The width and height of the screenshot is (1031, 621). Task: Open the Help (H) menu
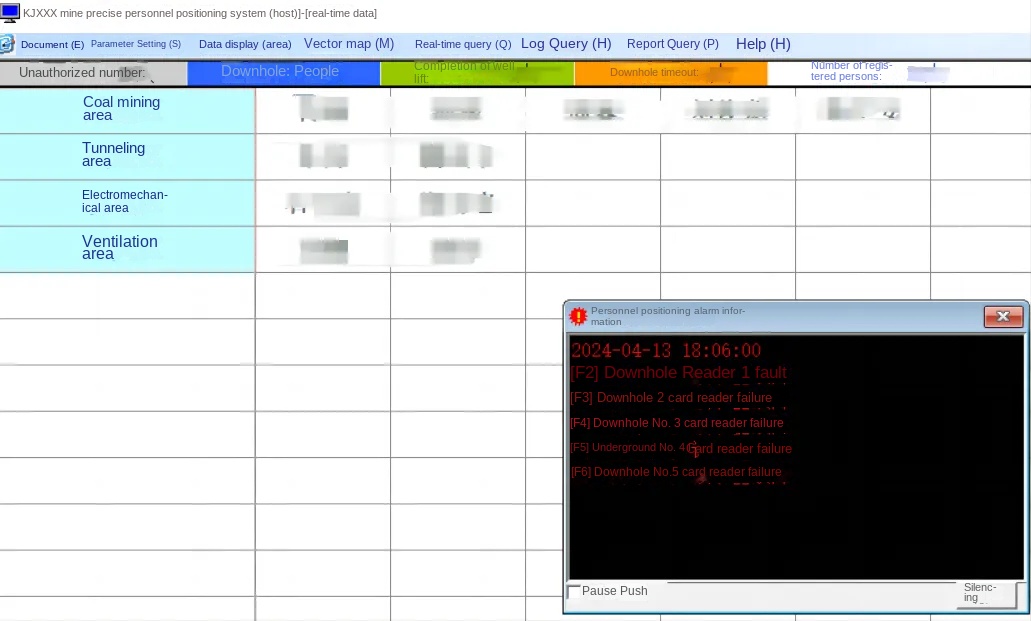[763, 44]
